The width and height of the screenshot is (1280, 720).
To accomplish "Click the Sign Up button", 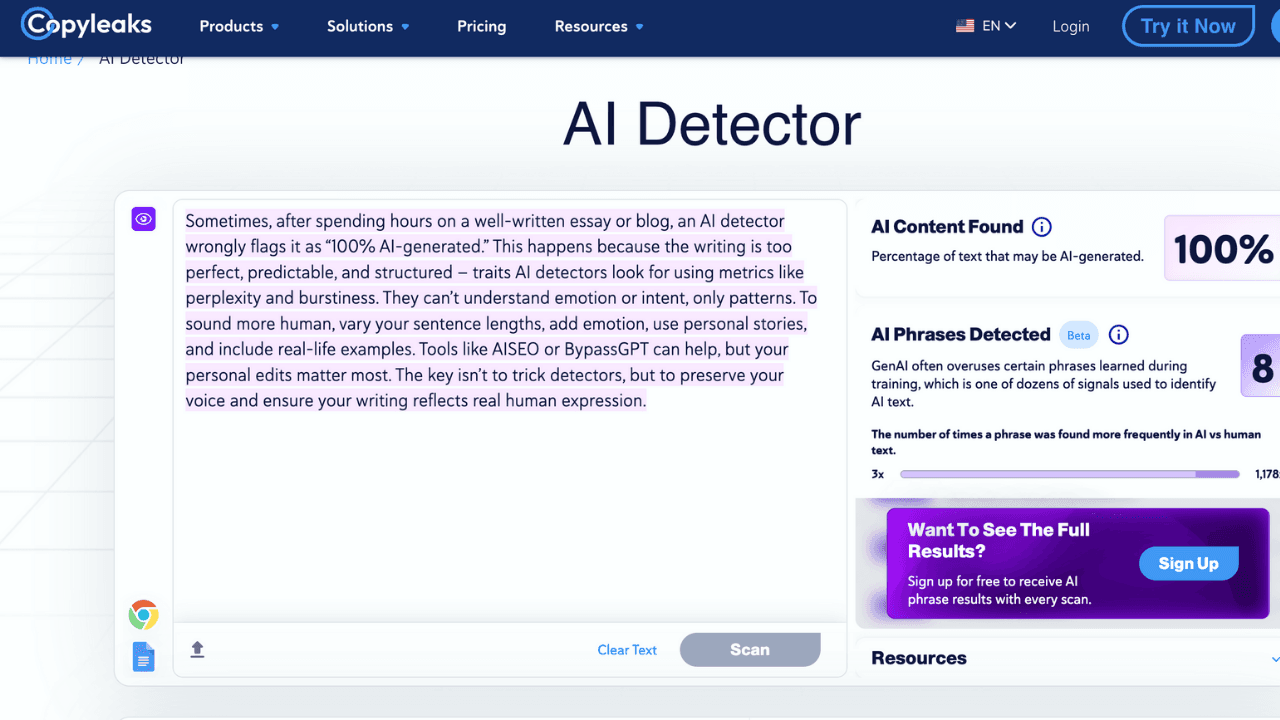I will tap(1188, 563).
